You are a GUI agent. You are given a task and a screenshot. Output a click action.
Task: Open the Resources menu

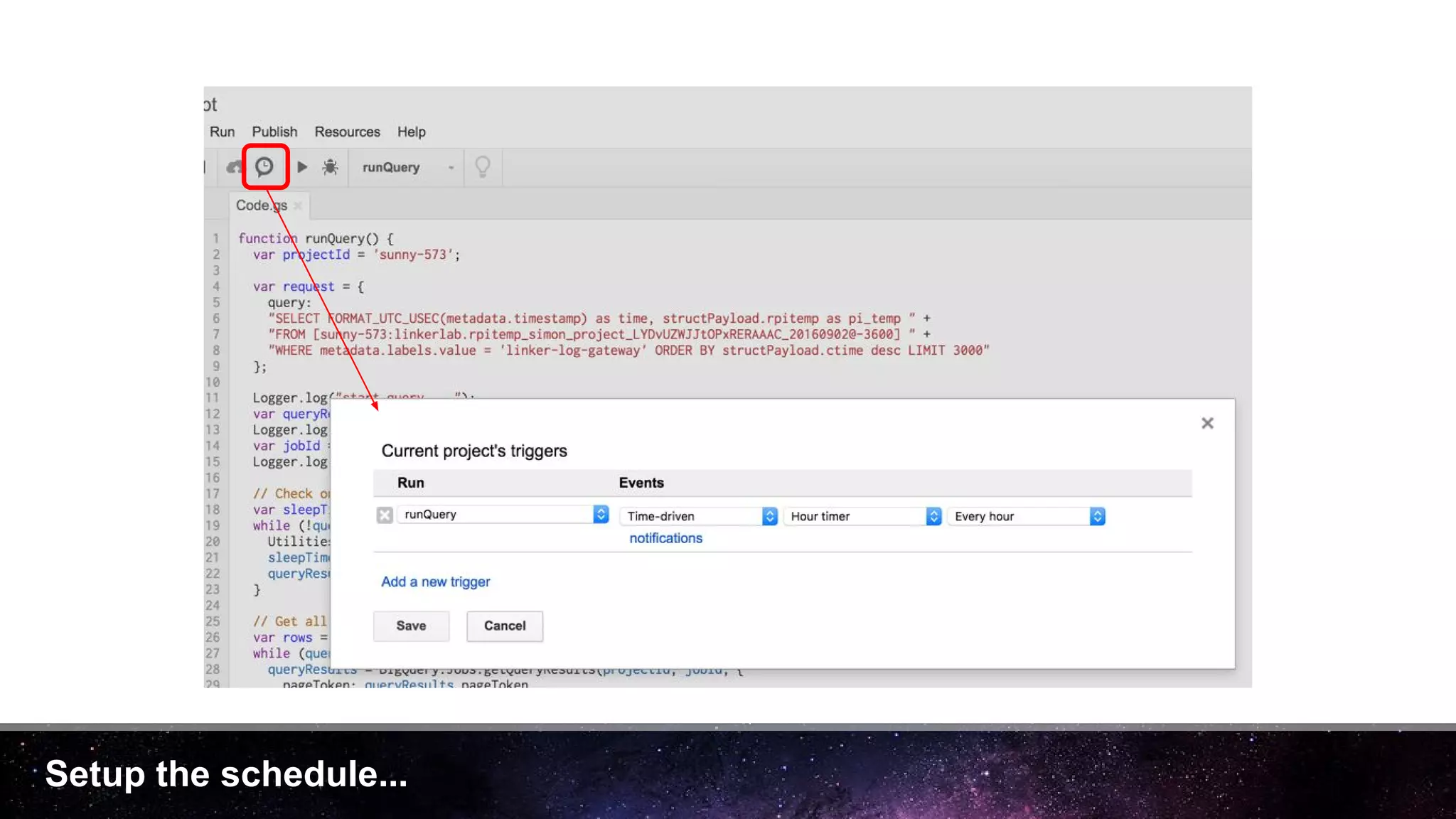pyautogui.click(x=347, y=132)
